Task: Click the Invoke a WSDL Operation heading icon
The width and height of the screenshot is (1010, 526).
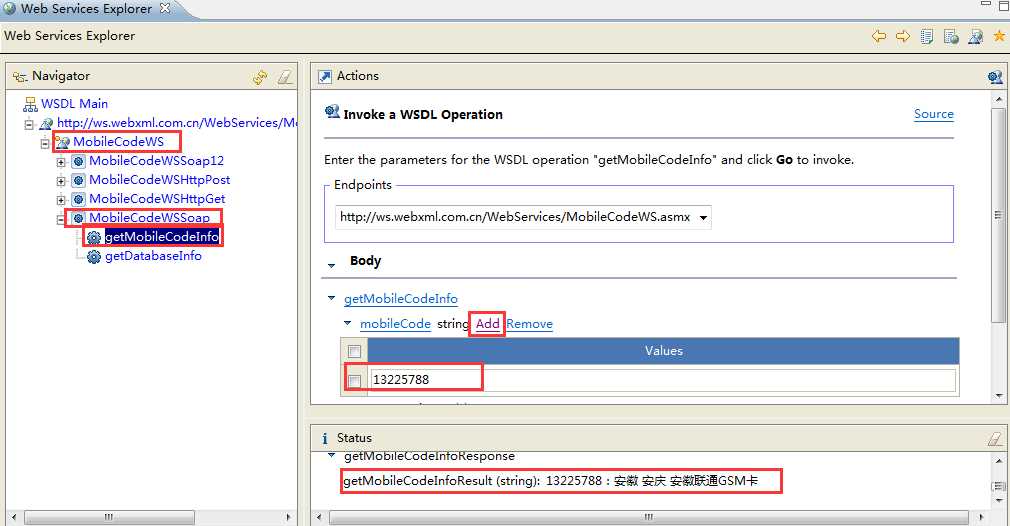Action: coord(332,112)
